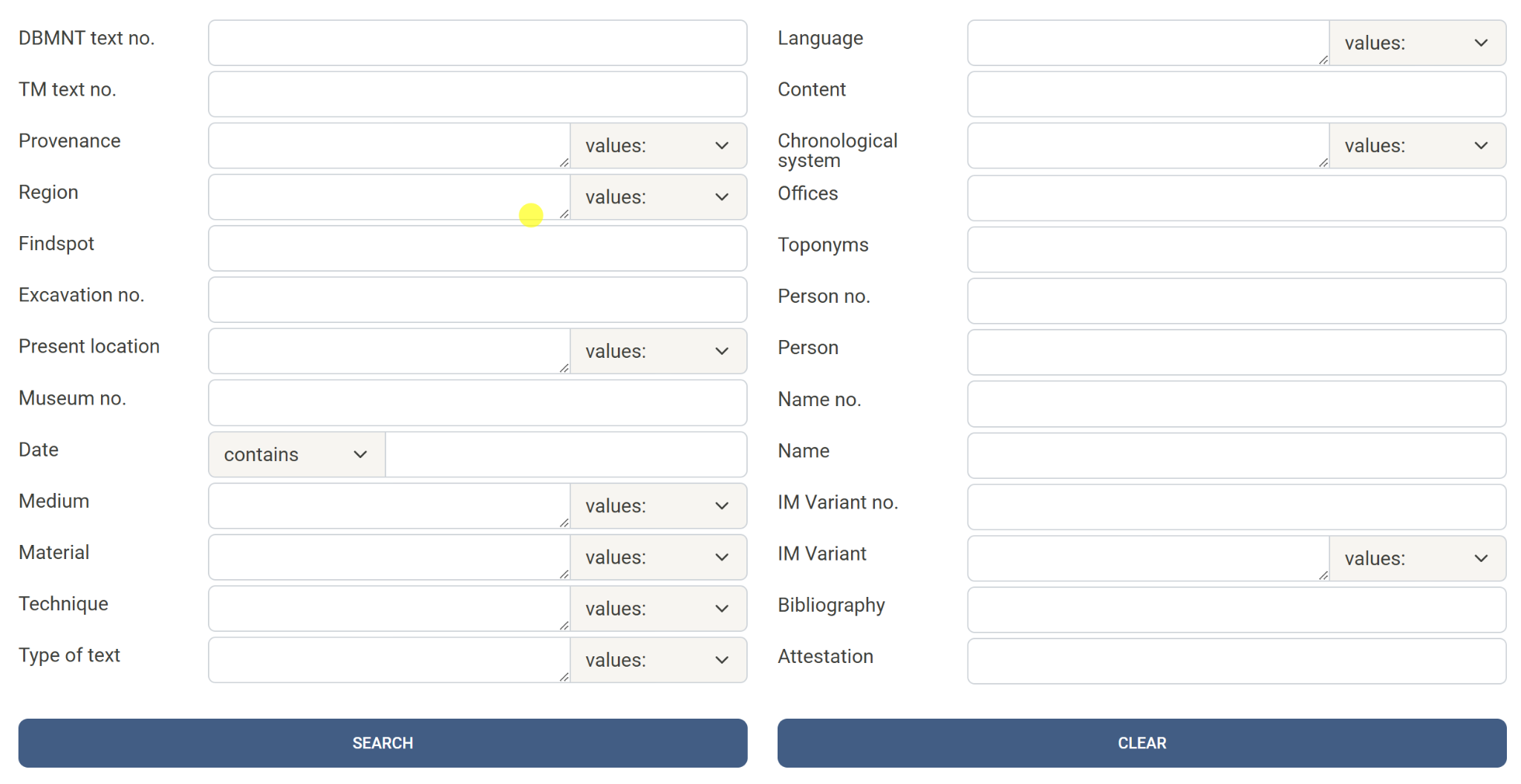This screenshot has width=1521, height=784.
Task: Click into the Bibliography field
Action: tap(1236, 610)
